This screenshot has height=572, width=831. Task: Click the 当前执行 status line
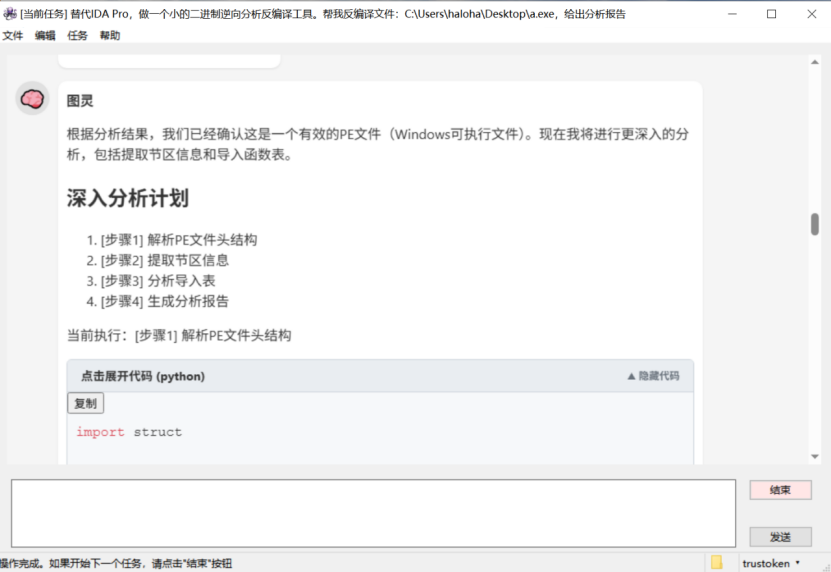[x=179, y=336]
